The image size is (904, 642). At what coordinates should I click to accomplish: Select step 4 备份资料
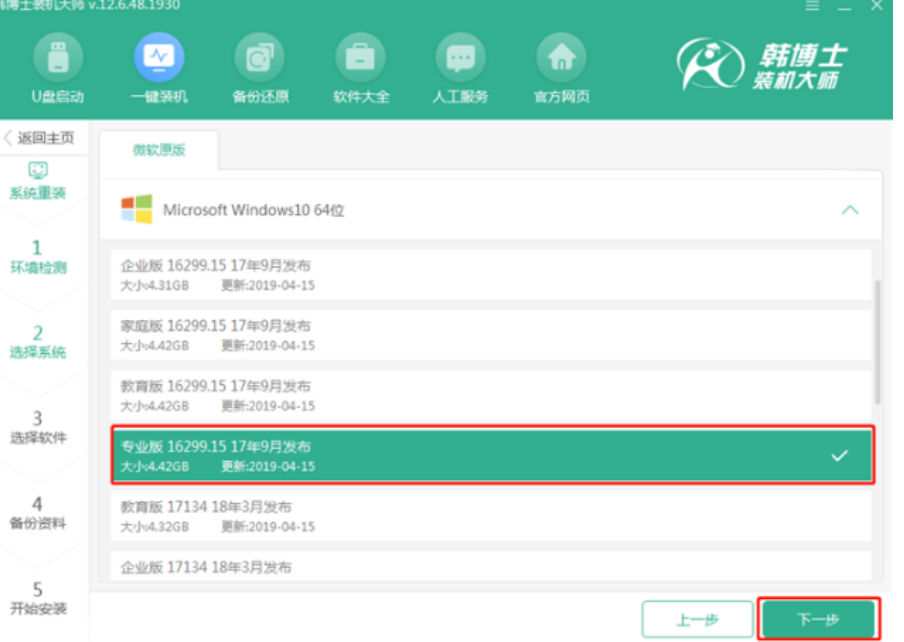(38, 513)
